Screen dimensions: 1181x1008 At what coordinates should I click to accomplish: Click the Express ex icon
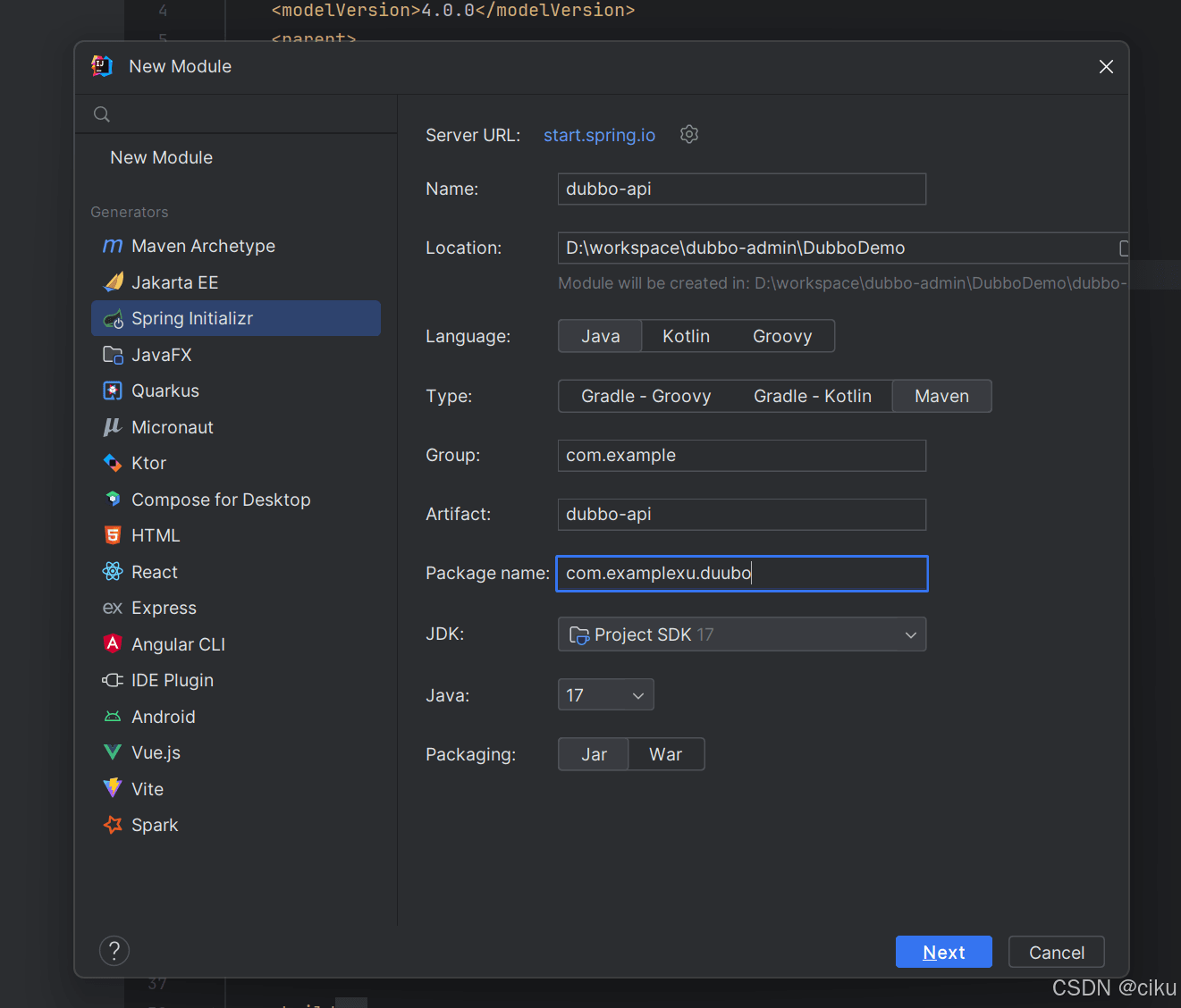pos(113,608)
